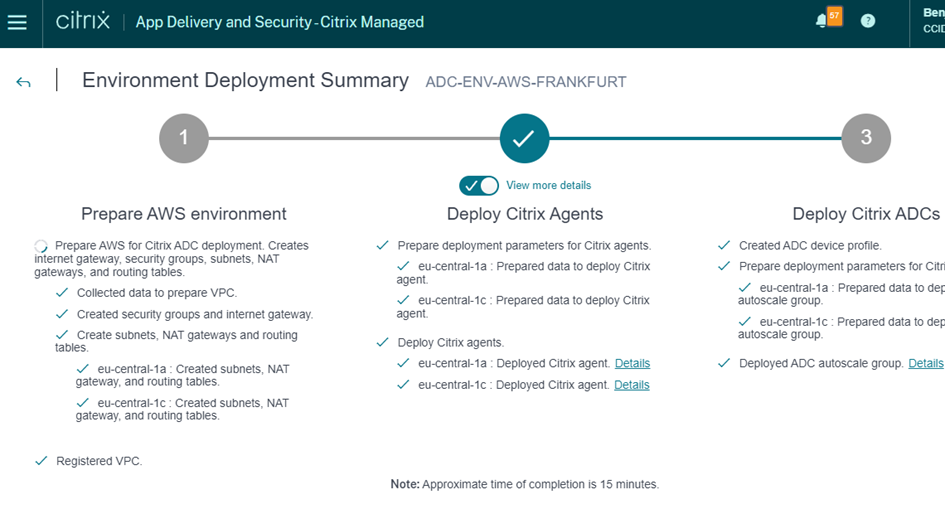Click the approximate completion time note
This screenshot has height=509, width=945.
tap(525, 484)
